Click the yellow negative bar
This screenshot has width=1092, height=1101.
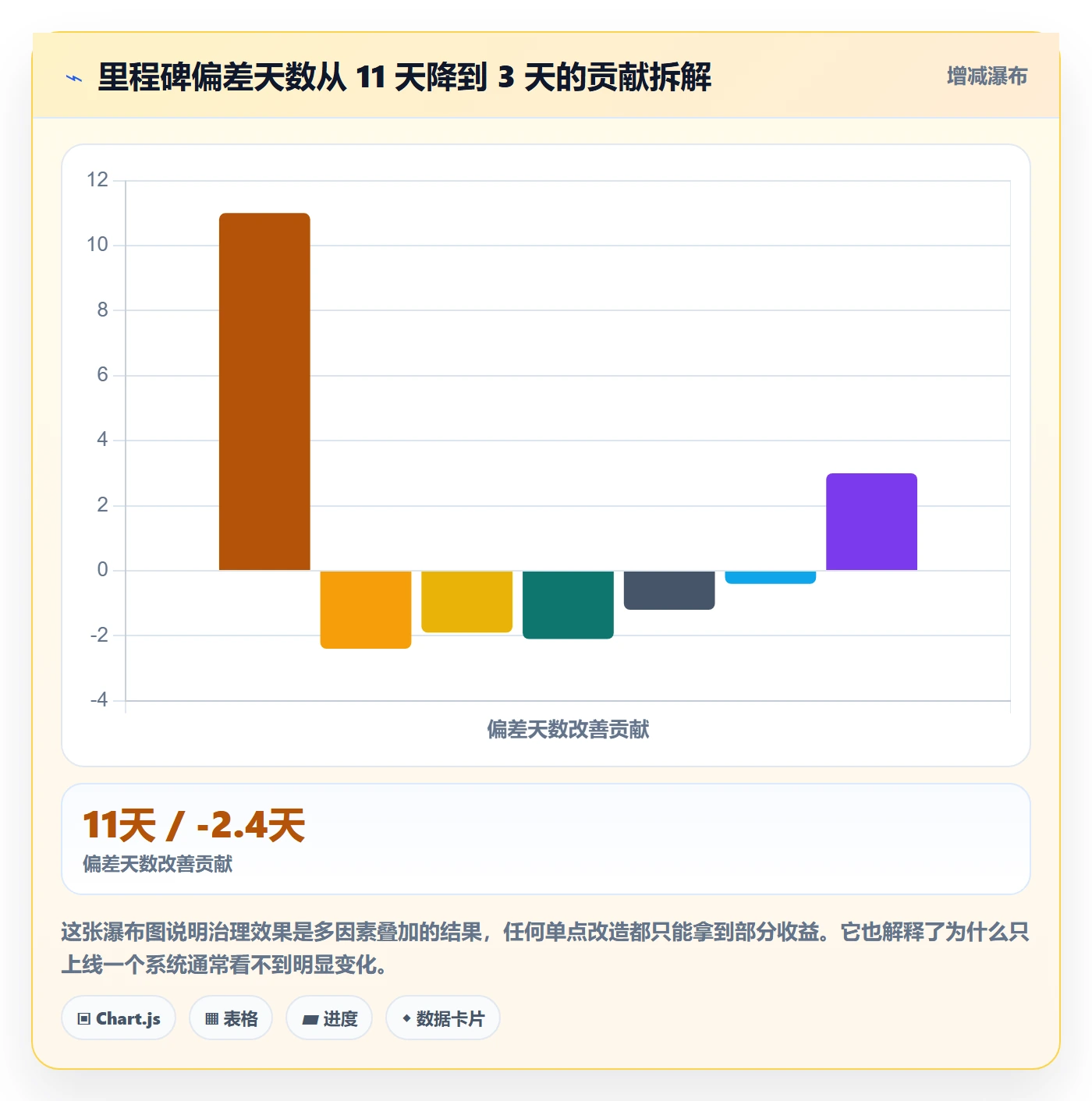click(466, 601)
